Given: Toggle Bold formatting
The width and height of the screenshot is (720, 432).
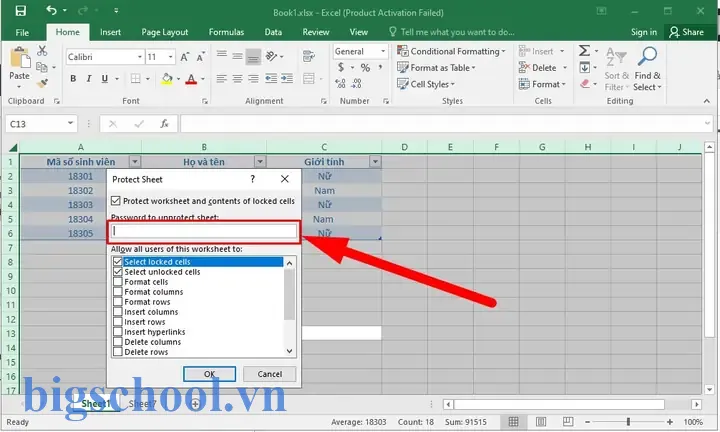Looking at the screenshot, I should (x=73, y=79).
